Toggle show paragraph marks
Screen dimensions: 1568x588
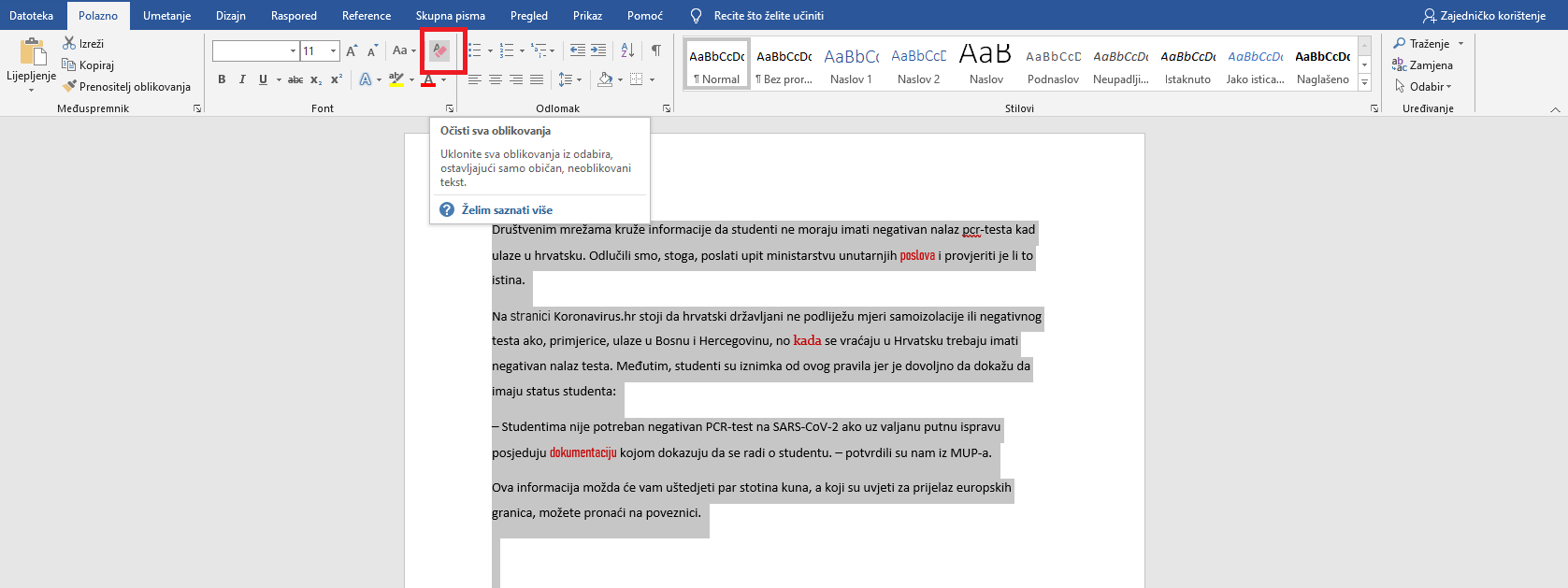[x=656, y=50]
